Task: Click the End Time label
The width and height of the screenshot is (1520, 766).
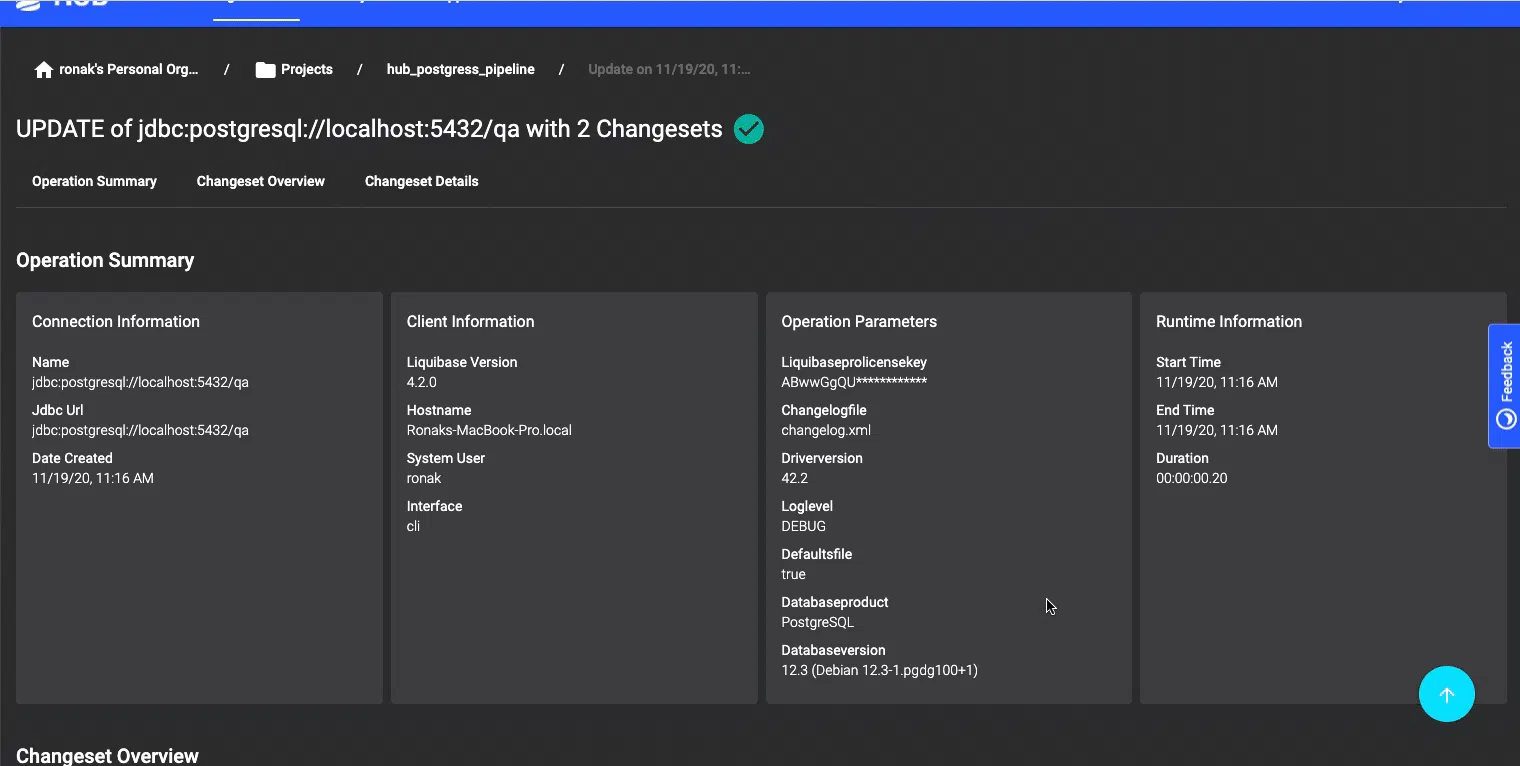Action: (x=1185, y=411)
